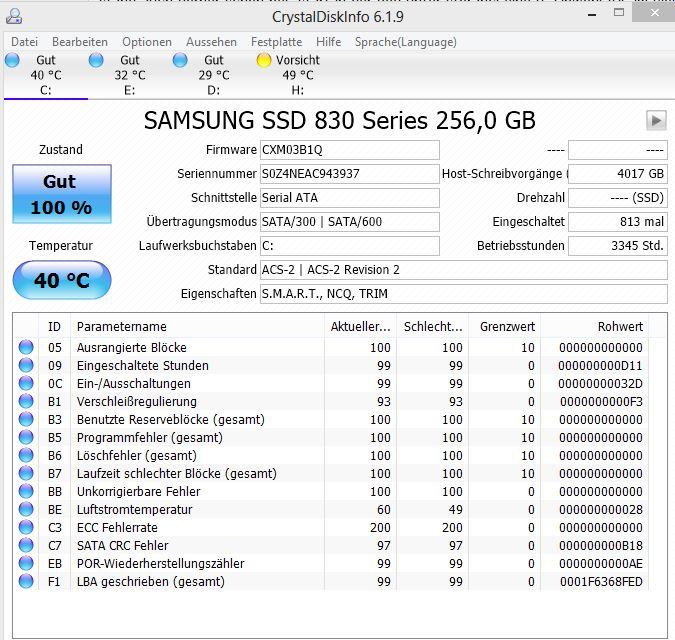The image size is (675, 640).
Task: Open the Festplatte menu
Action: (x=276, y=42)
